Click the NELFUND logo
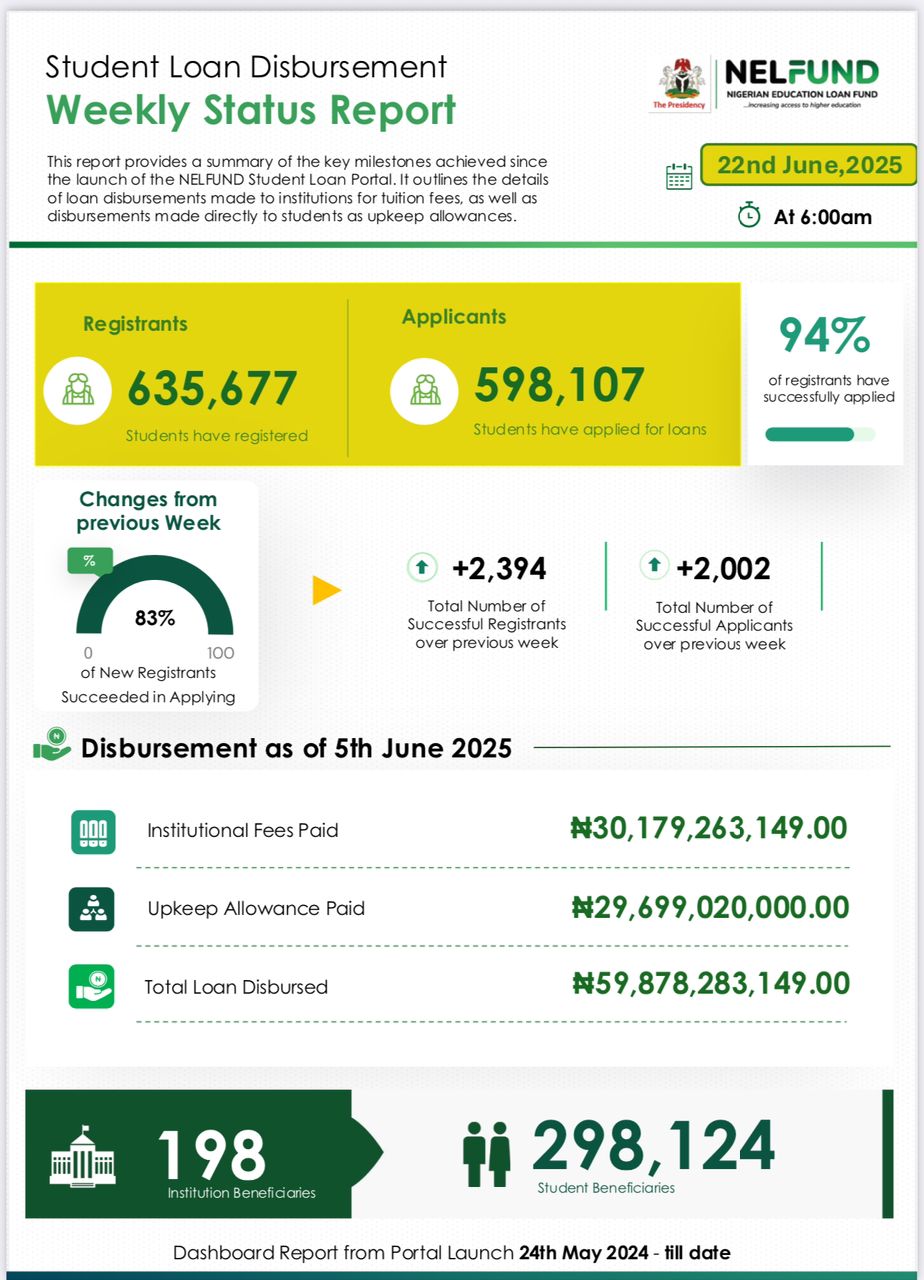 (x=801, y=83)
